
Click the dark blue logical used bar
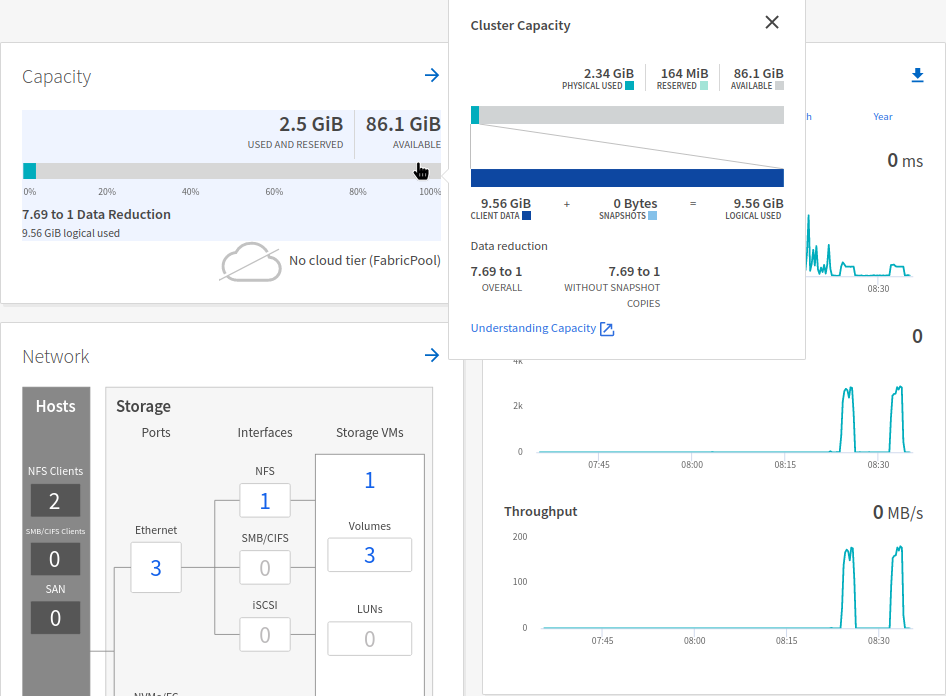point(627,178)
